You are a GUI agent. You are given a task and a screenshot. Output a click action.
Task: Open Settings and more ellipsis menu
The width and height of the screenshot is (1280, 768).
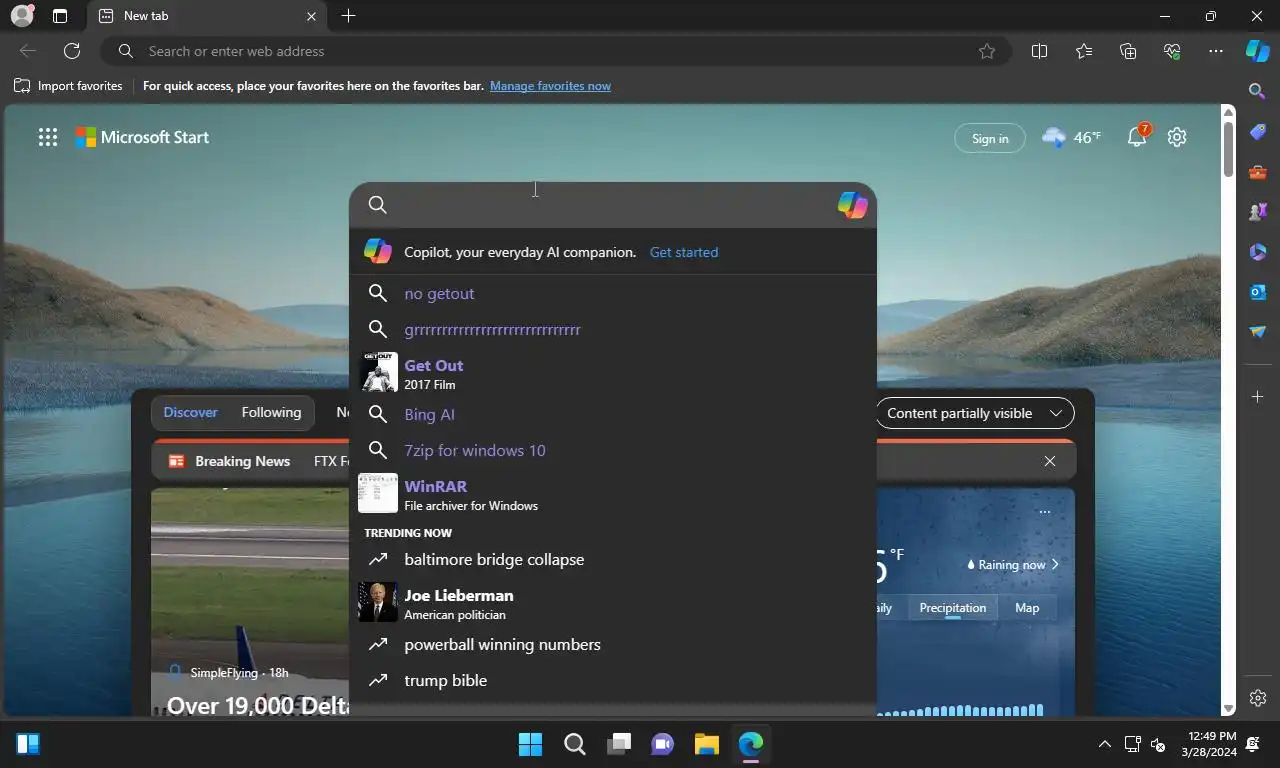coord(1216,51)
